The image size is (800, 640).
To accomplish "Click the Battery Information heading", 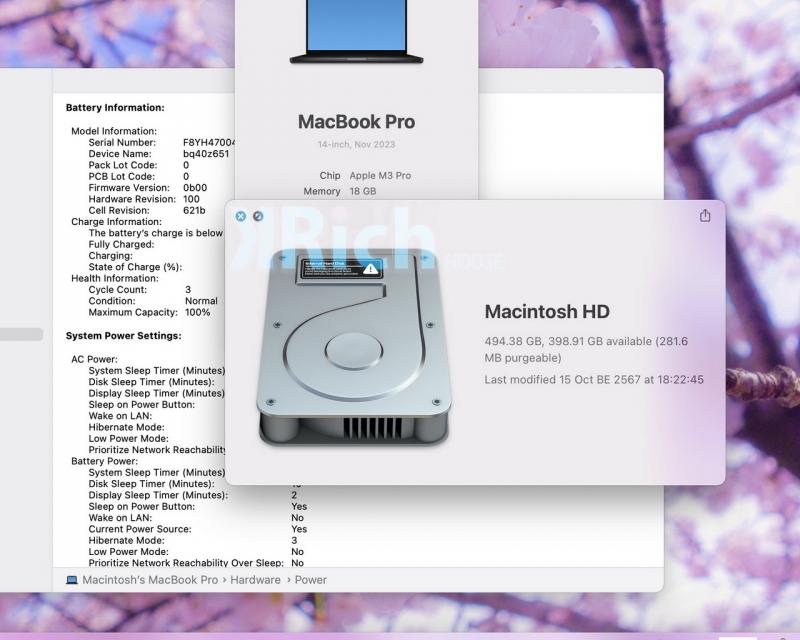I will click(x=115, y=107).
